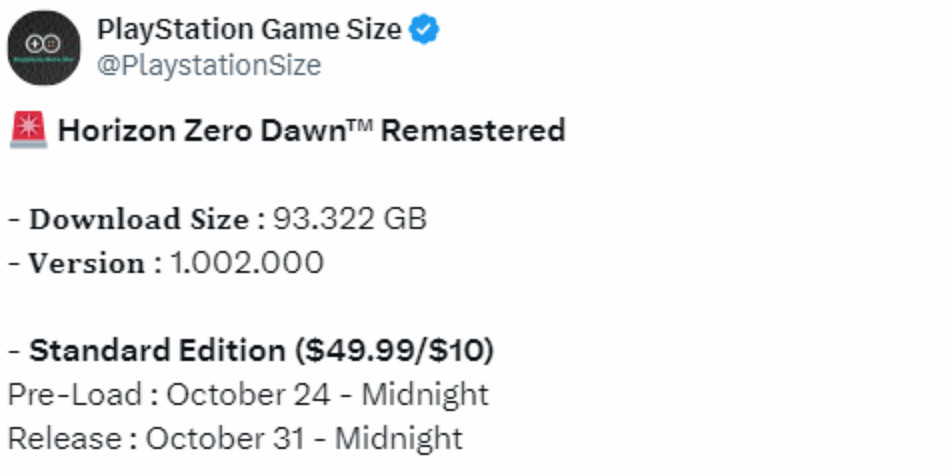
Task: Open the PlayStation Game Size display name
Action: [249, 30]
